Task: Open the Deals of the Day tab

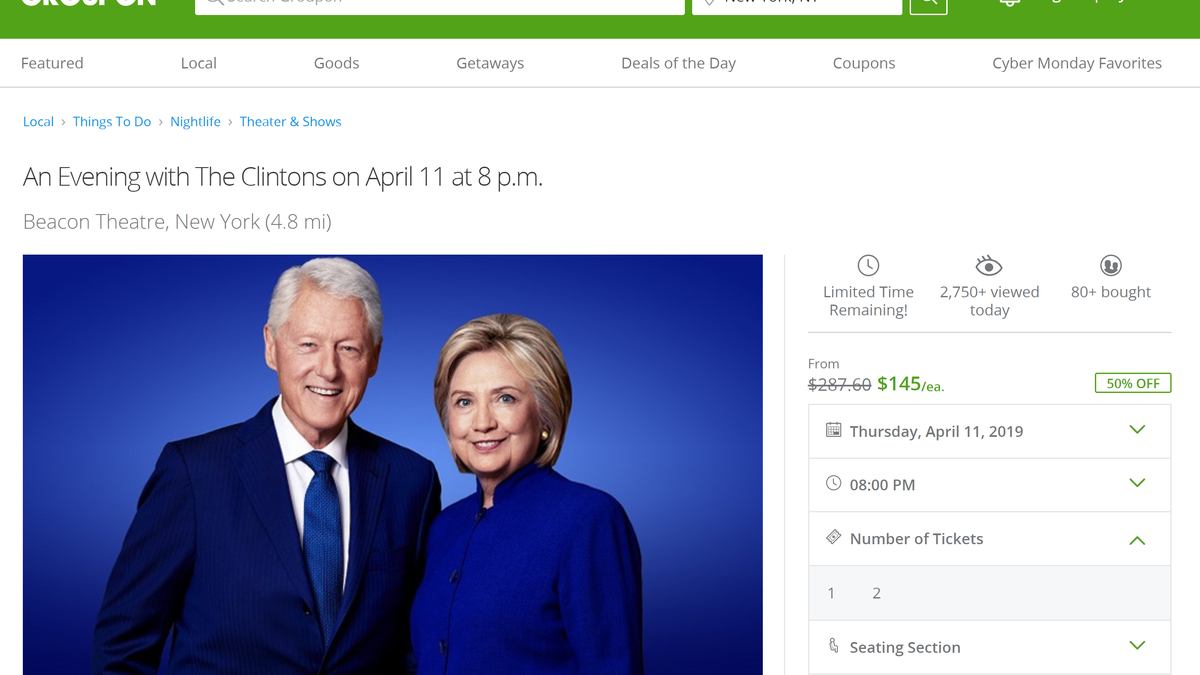Action: (x=678, y=63)
